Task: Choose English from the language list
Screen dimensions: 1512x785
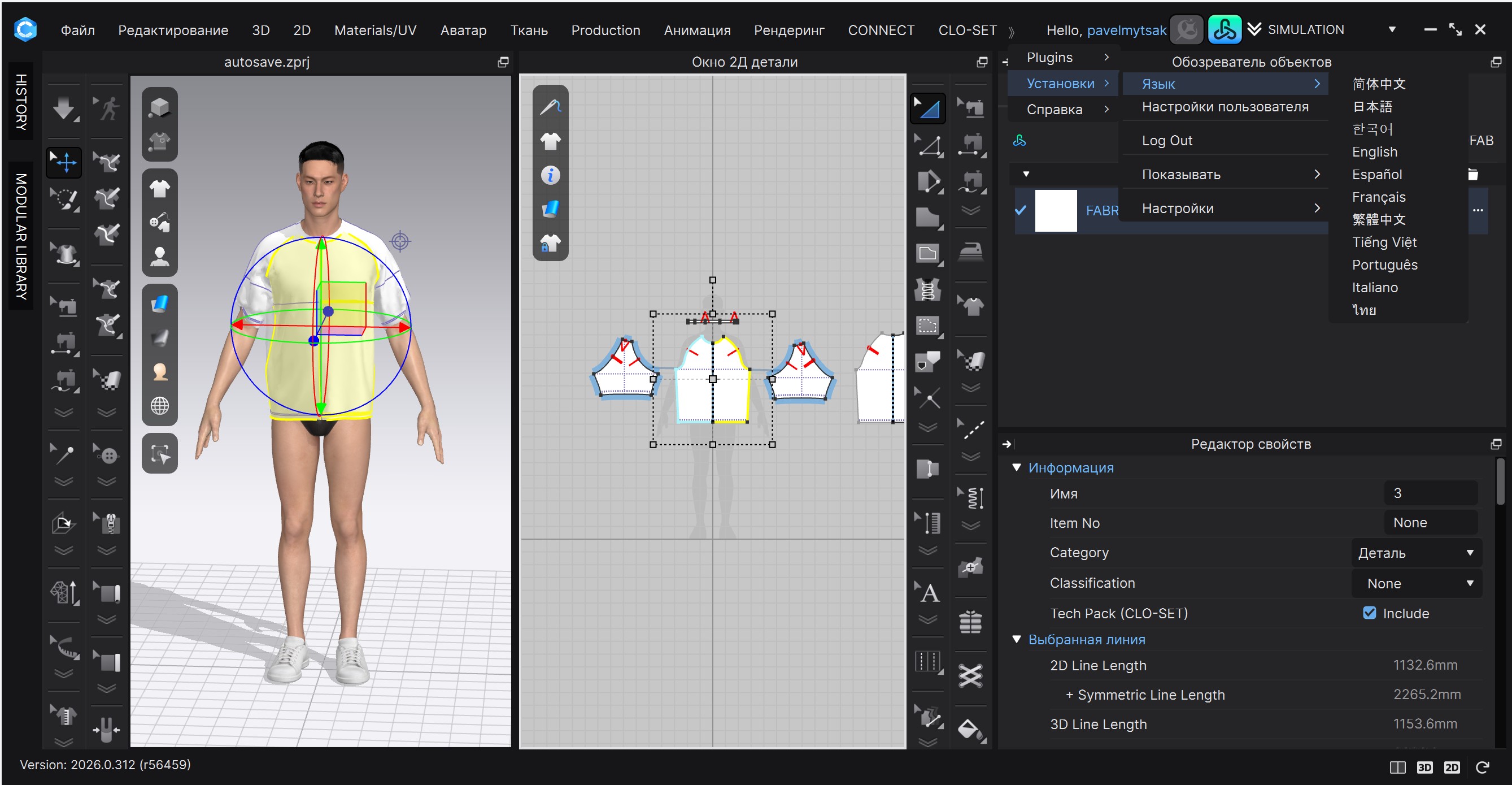Action: [1374, 151]
